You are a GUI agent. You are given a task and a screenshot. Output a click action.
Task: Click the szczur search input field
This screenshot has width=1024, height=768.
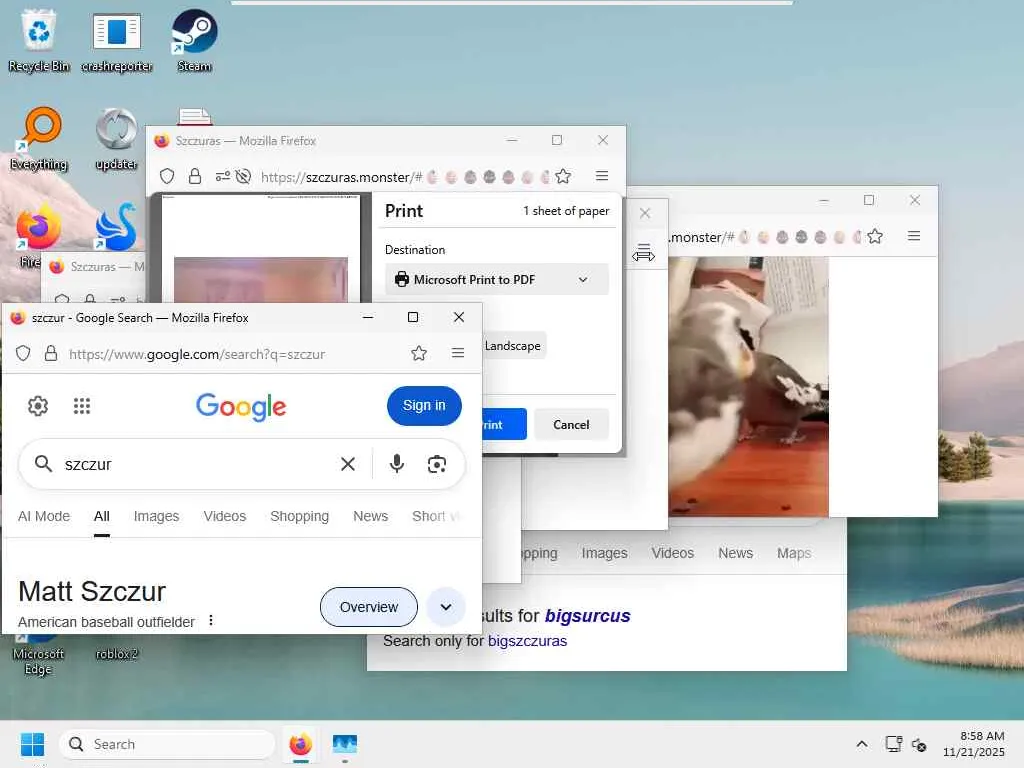click(196, 464)
